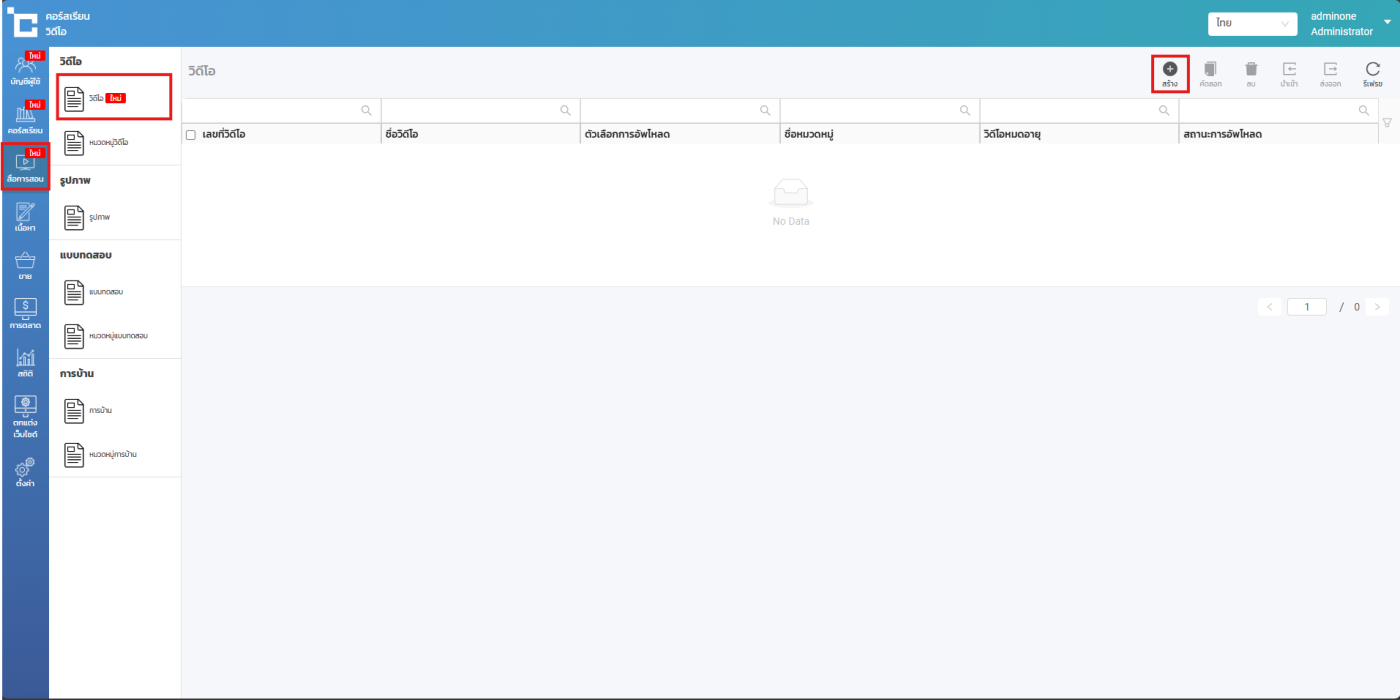Tick the select-all checkbox beside เลขที่วิดีโอ

point(191,134)
